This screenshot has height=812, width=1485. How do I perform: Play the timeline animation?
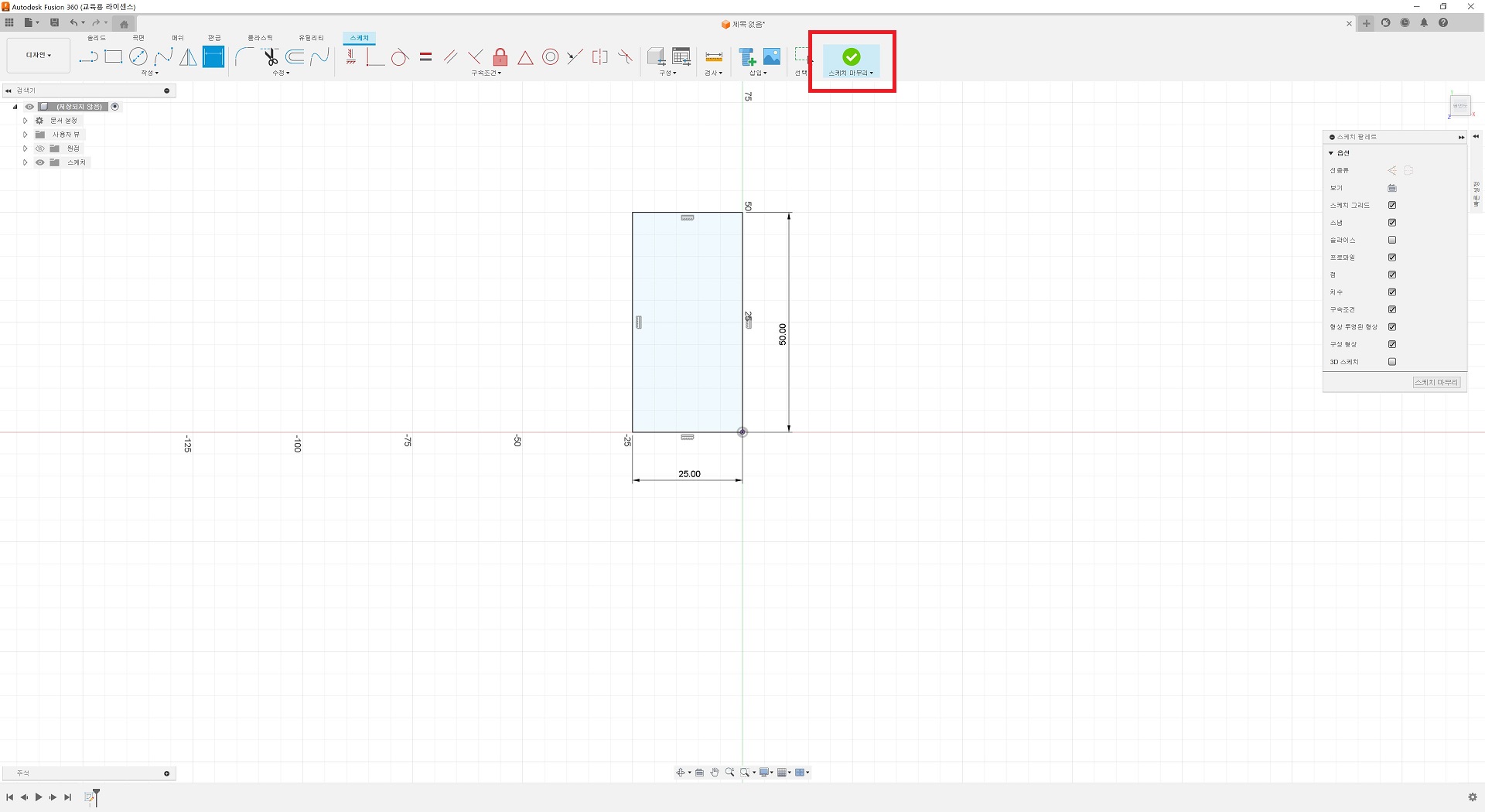pyautogui.click(x=39, y=797)
